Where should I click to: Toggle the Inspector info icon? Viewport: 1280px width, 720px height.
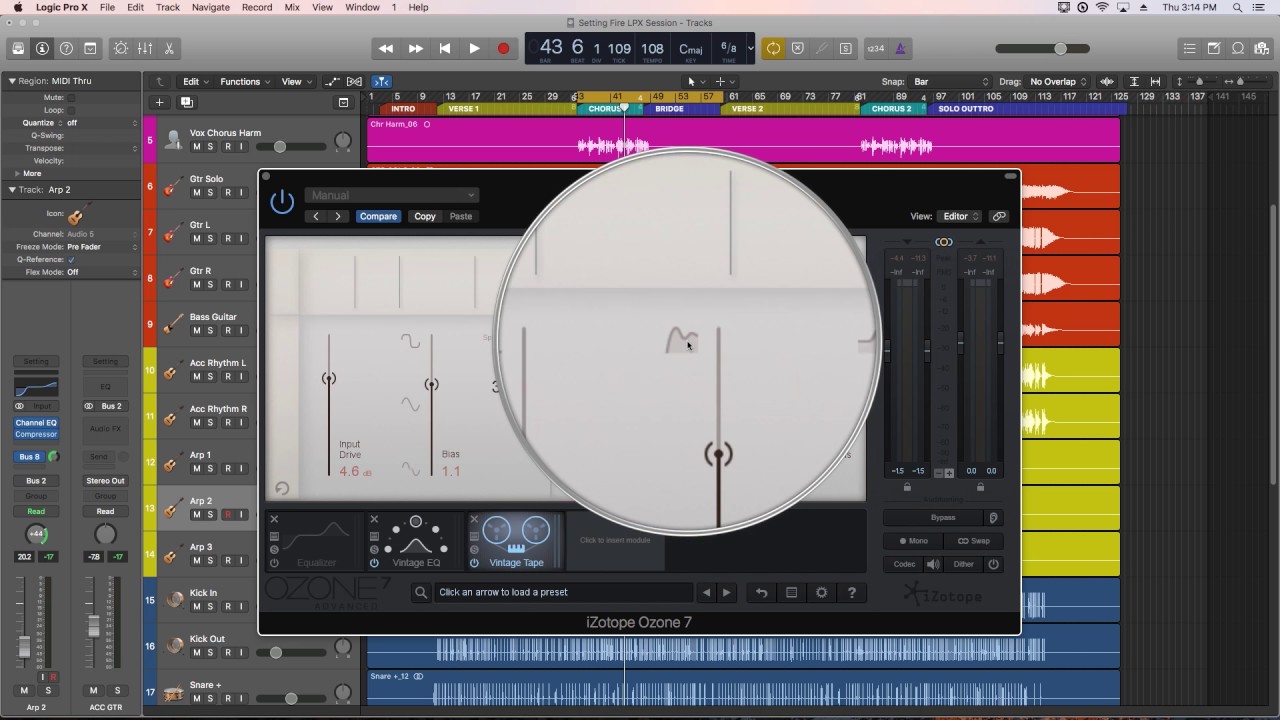pos(42,48)
